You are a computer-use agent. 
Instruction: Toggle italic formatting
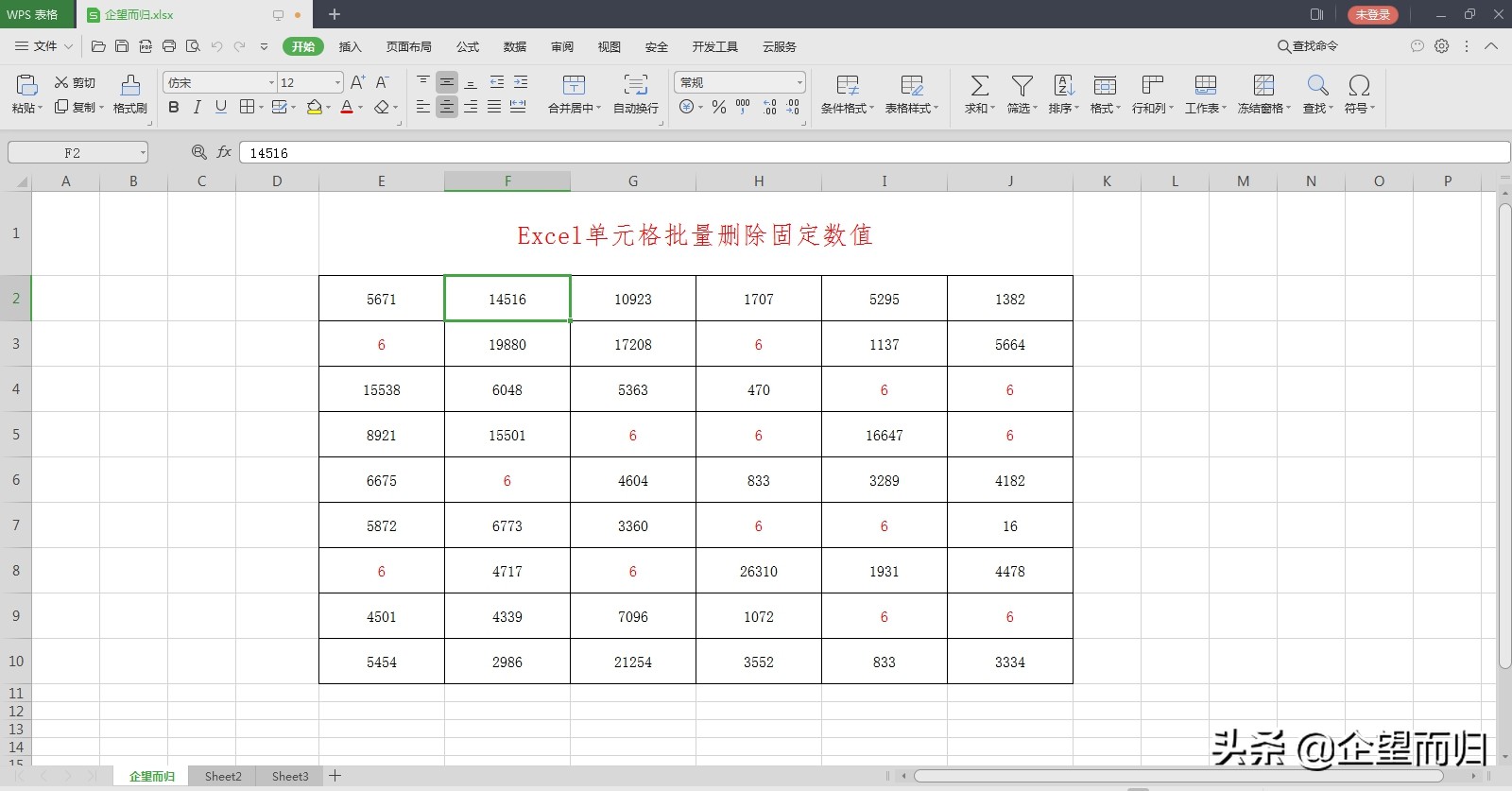[198, 108]
